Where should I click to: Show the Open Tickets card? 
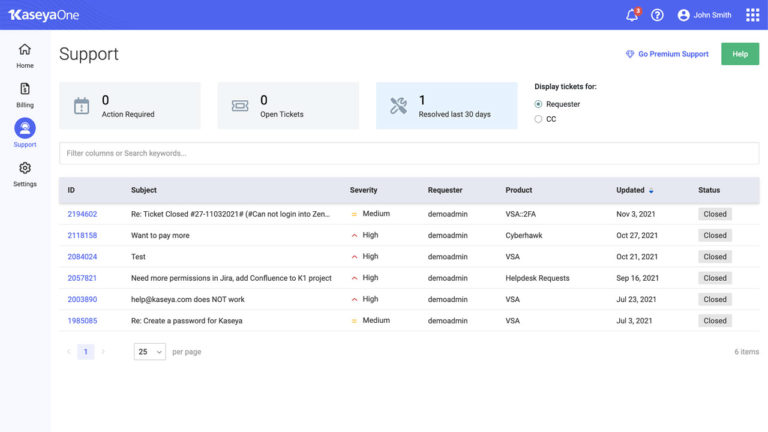(288, 106)
